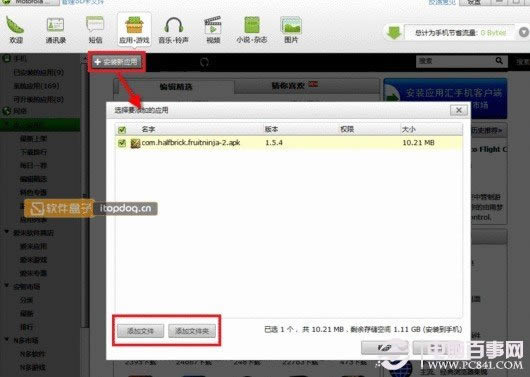The width and height of the screenshot is (530, 377).
Task: Select the com.halfbrick.fruitninja-2.apk file name
Action: [x=191, y=143]
